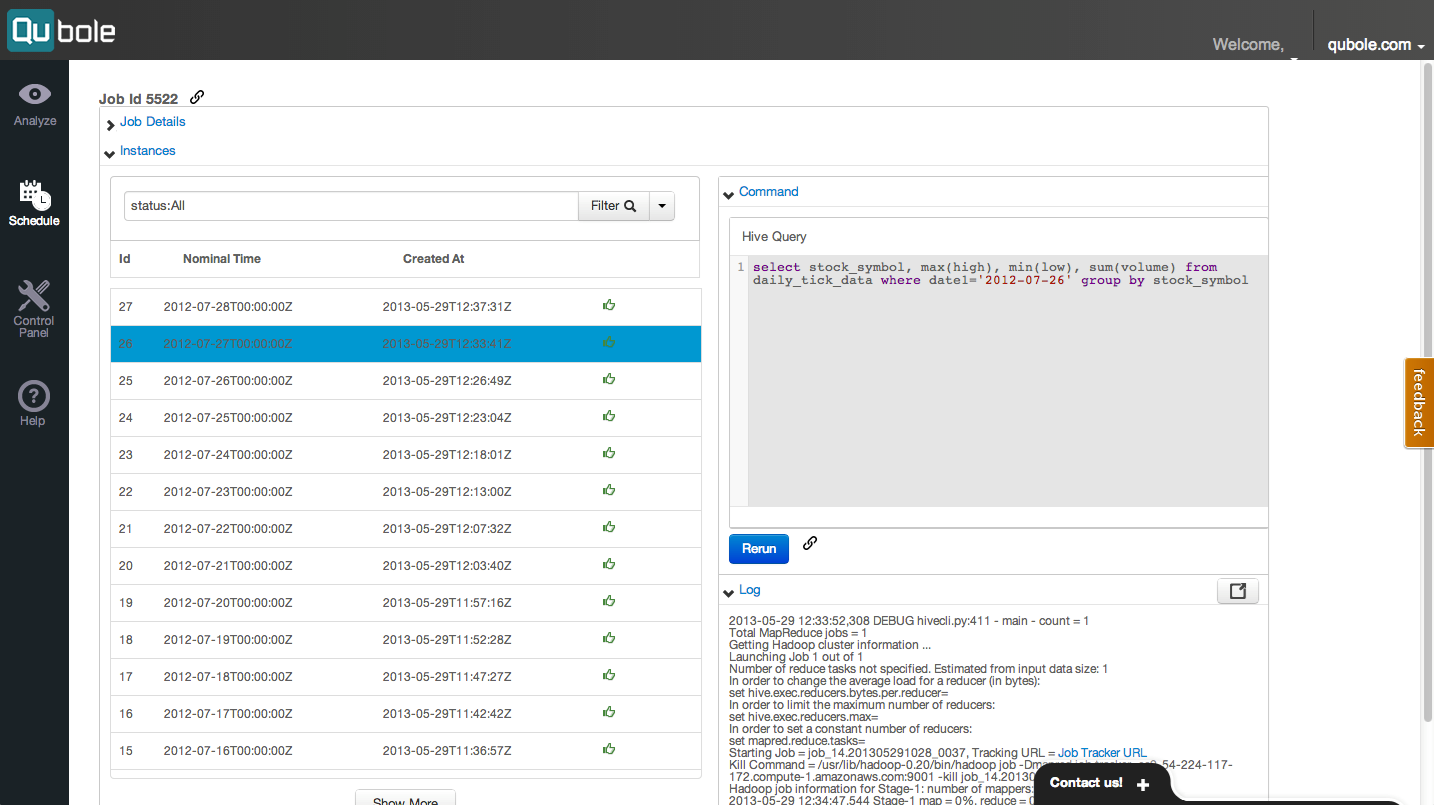Screen dimensions: 1434x805
Task: Open the Job Tracker URL link
Action: click(1102, 753)
